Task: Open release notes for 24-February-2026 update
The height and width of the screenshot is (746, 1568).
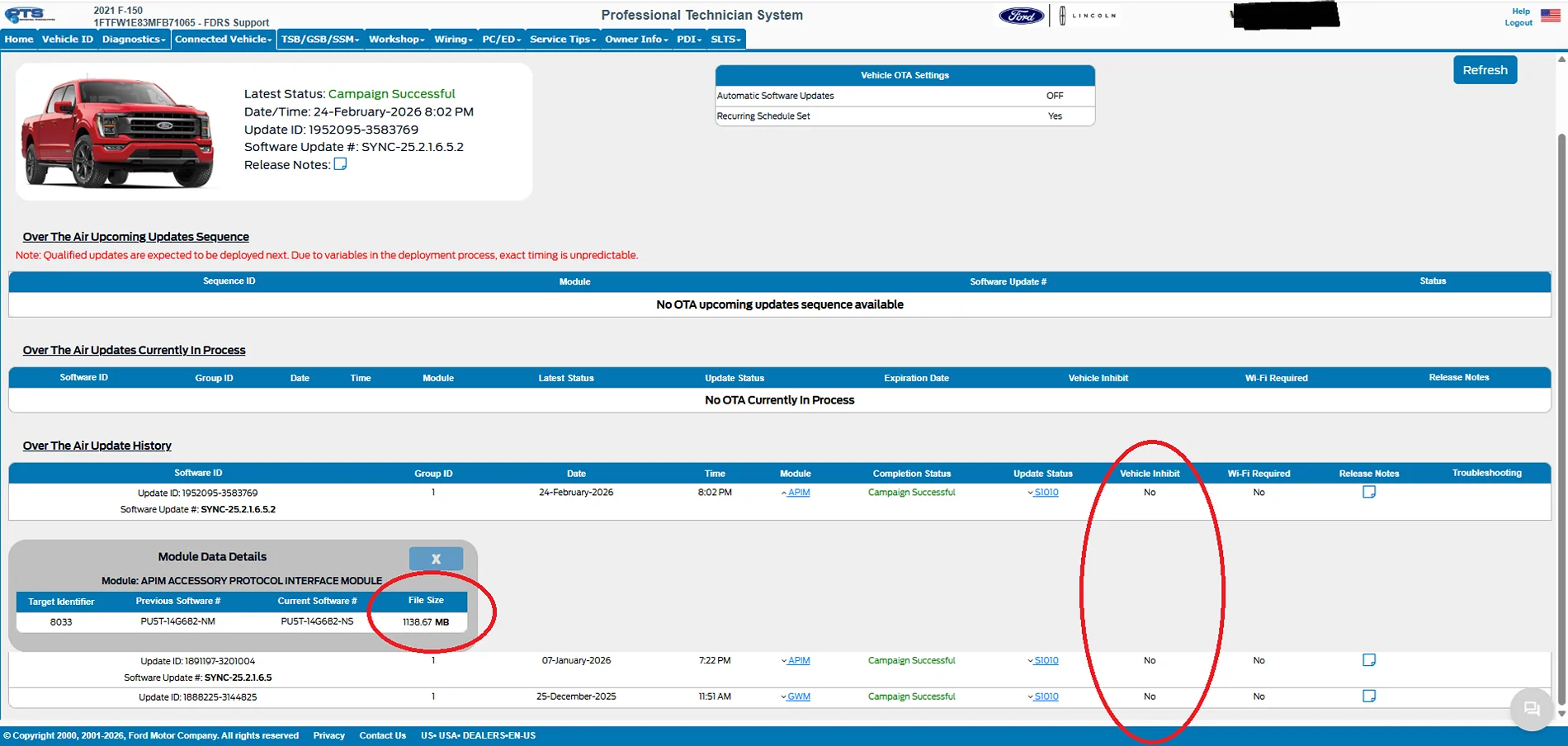Action: point(1369,492)
